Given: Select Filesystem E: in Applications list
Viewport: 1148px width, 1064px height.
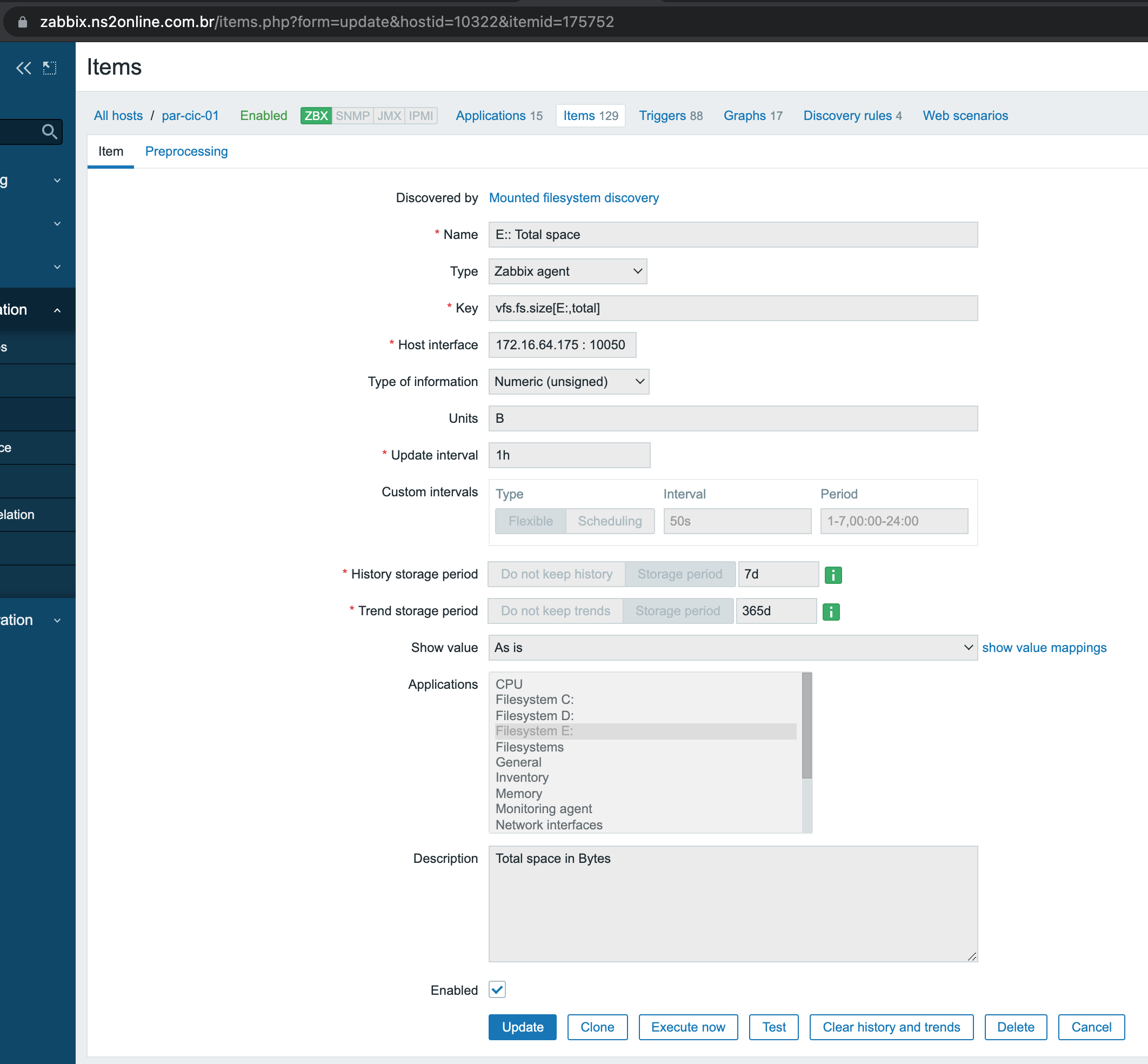Looking at the screenshot, I should point(645,731).
